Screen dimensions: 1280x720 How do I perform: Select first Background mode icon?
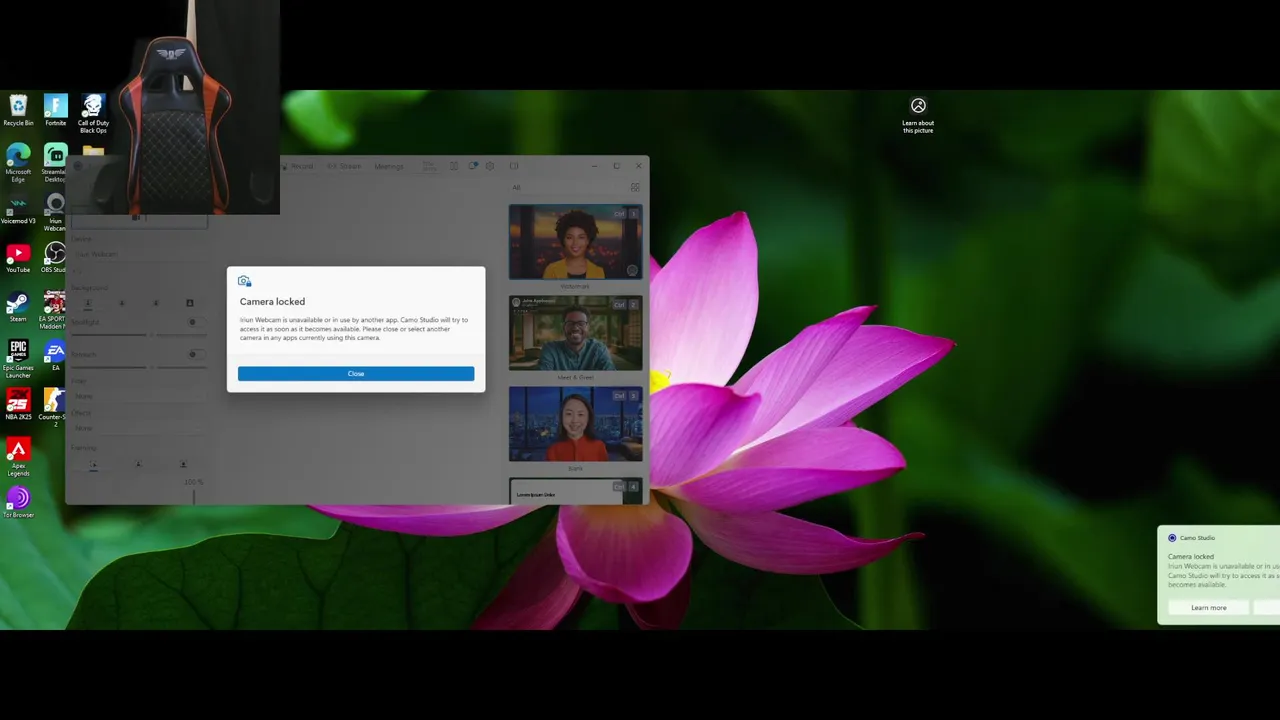click(x=88, y=303)
